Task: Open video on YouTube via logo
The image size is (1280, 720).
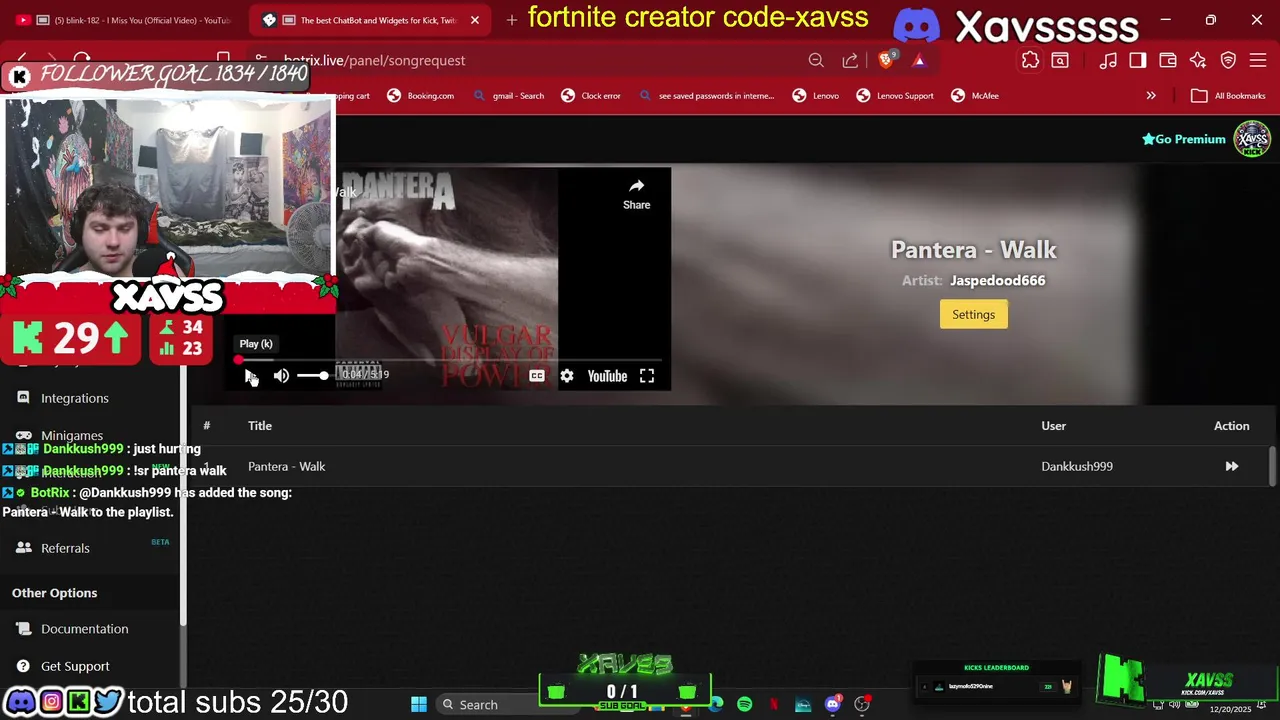Action: coord(607,376)
